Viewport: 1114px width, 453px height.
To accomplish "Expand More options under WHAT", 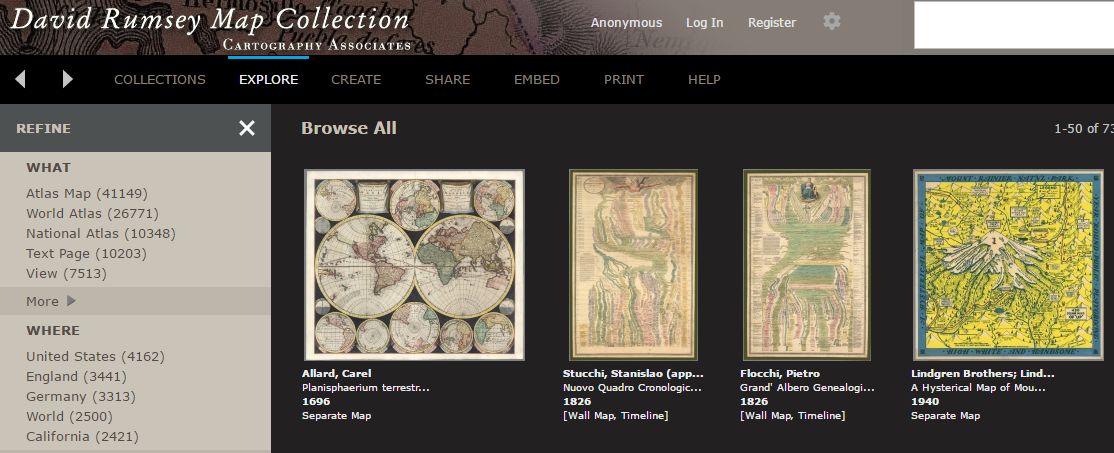I will tap(50, 301).
